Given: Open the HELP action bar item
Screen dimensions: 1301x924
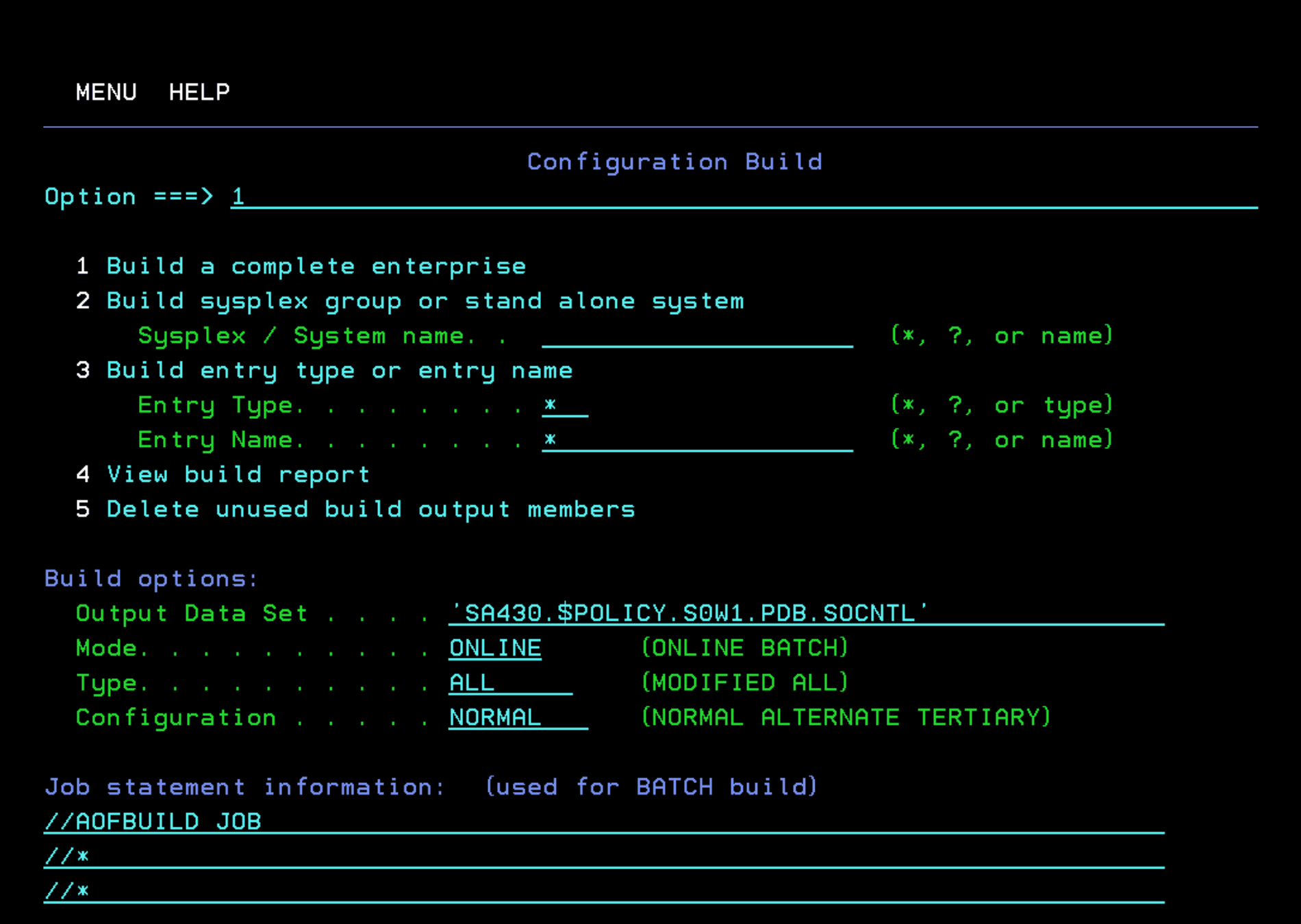Looking at the screenshot, I should coord(199,92).
